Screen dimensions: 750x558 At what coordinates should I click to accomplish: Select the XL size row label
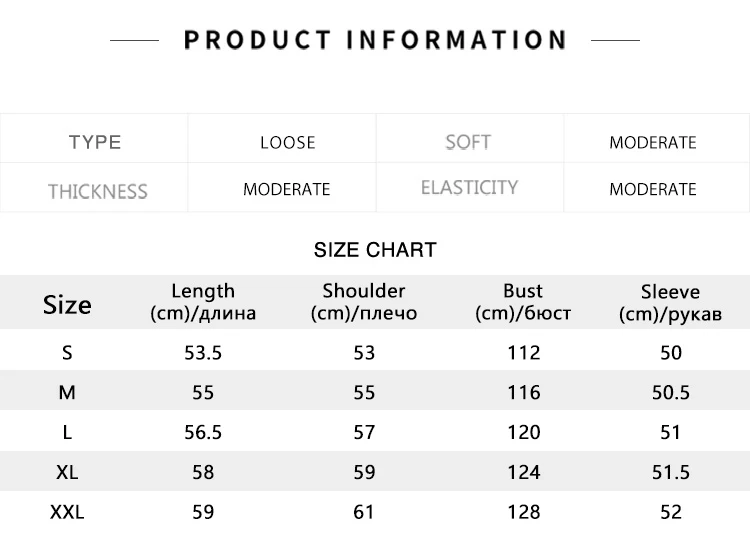pos(67,472)
